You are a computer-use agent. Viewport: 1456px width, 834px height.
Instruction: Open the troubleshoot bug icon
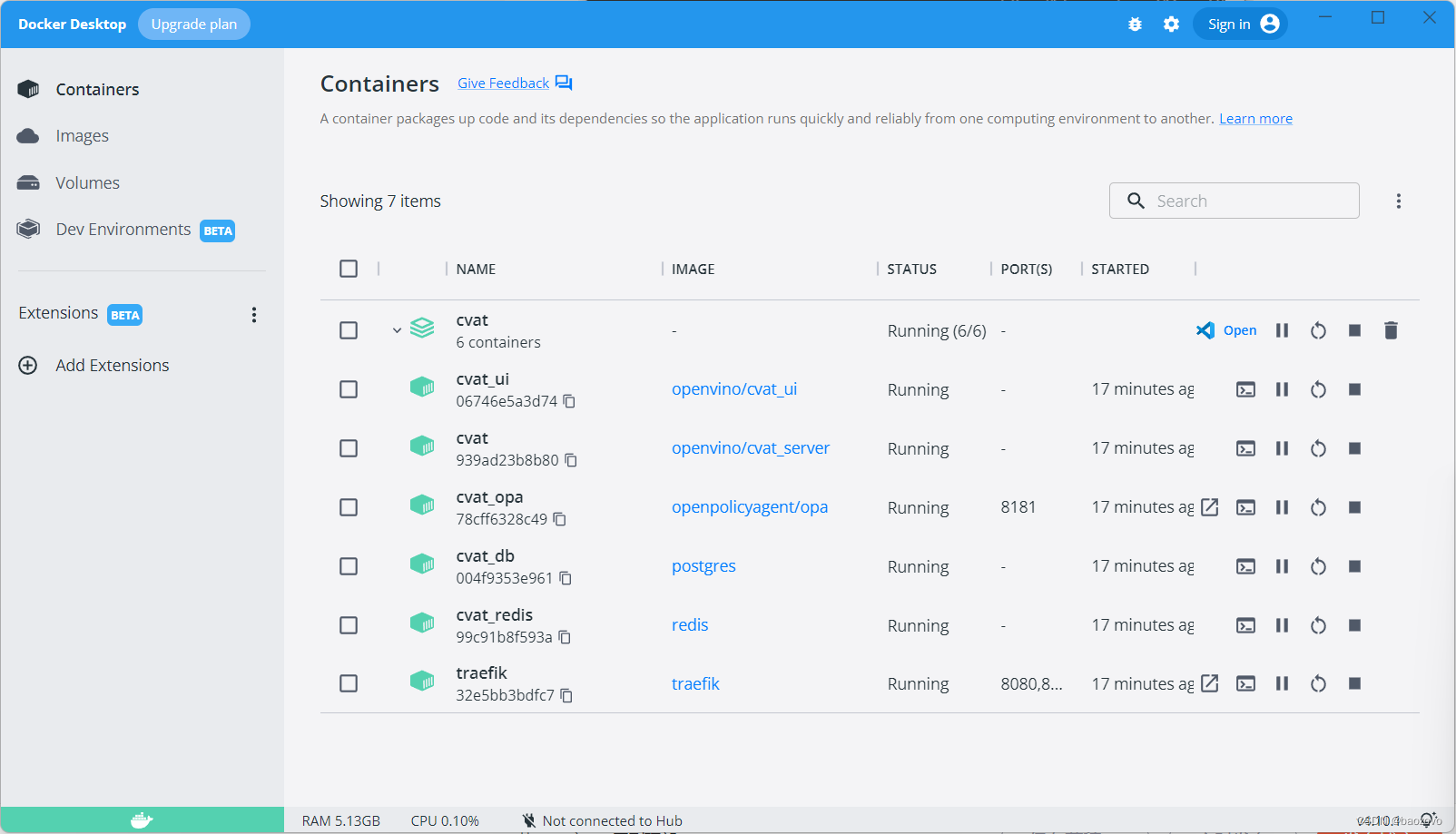click(x=1135, y=25)
